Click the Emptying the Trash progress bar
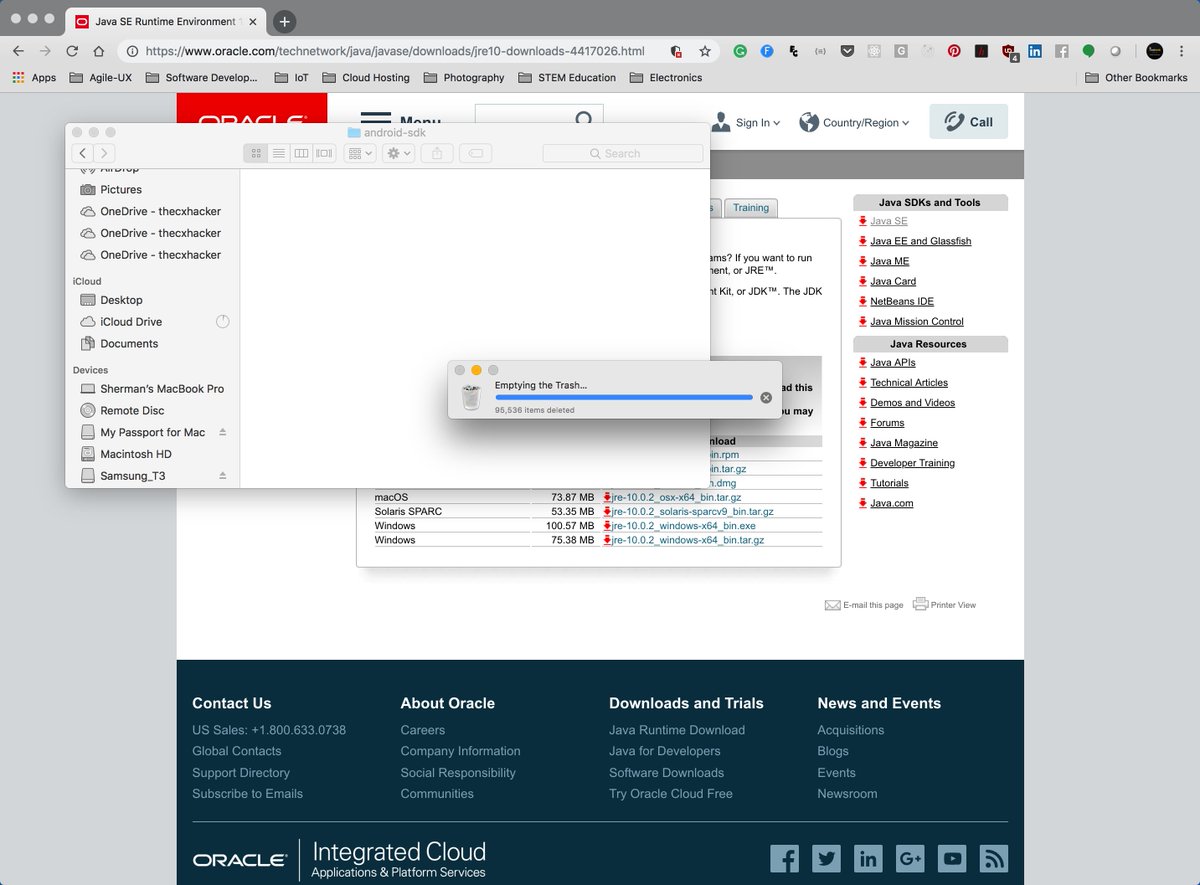1200x885 pixels. click(623, 397)
